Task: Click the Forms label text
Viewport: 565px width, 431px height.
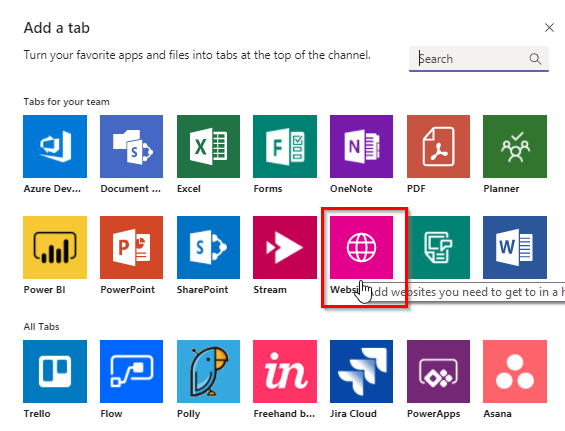Action: [x=268, y=189]
